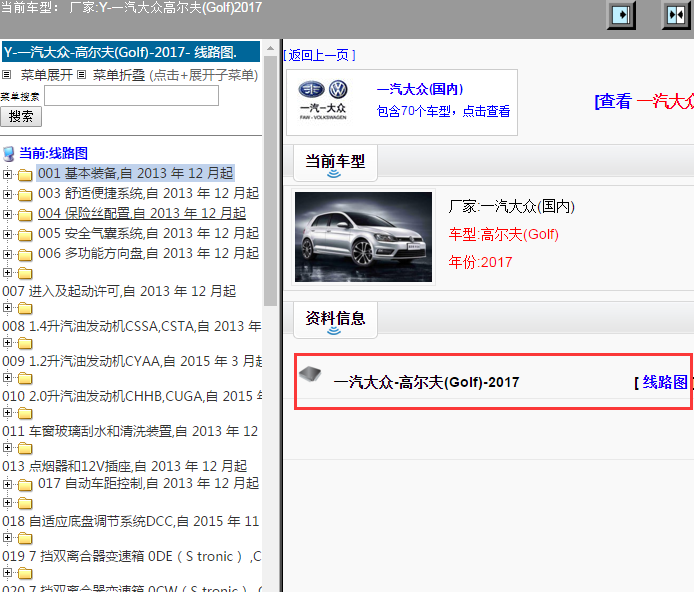Open 007 进入及起动许可 entry
694x592 pixels.
pyautogui.click(x=119, y=291)
